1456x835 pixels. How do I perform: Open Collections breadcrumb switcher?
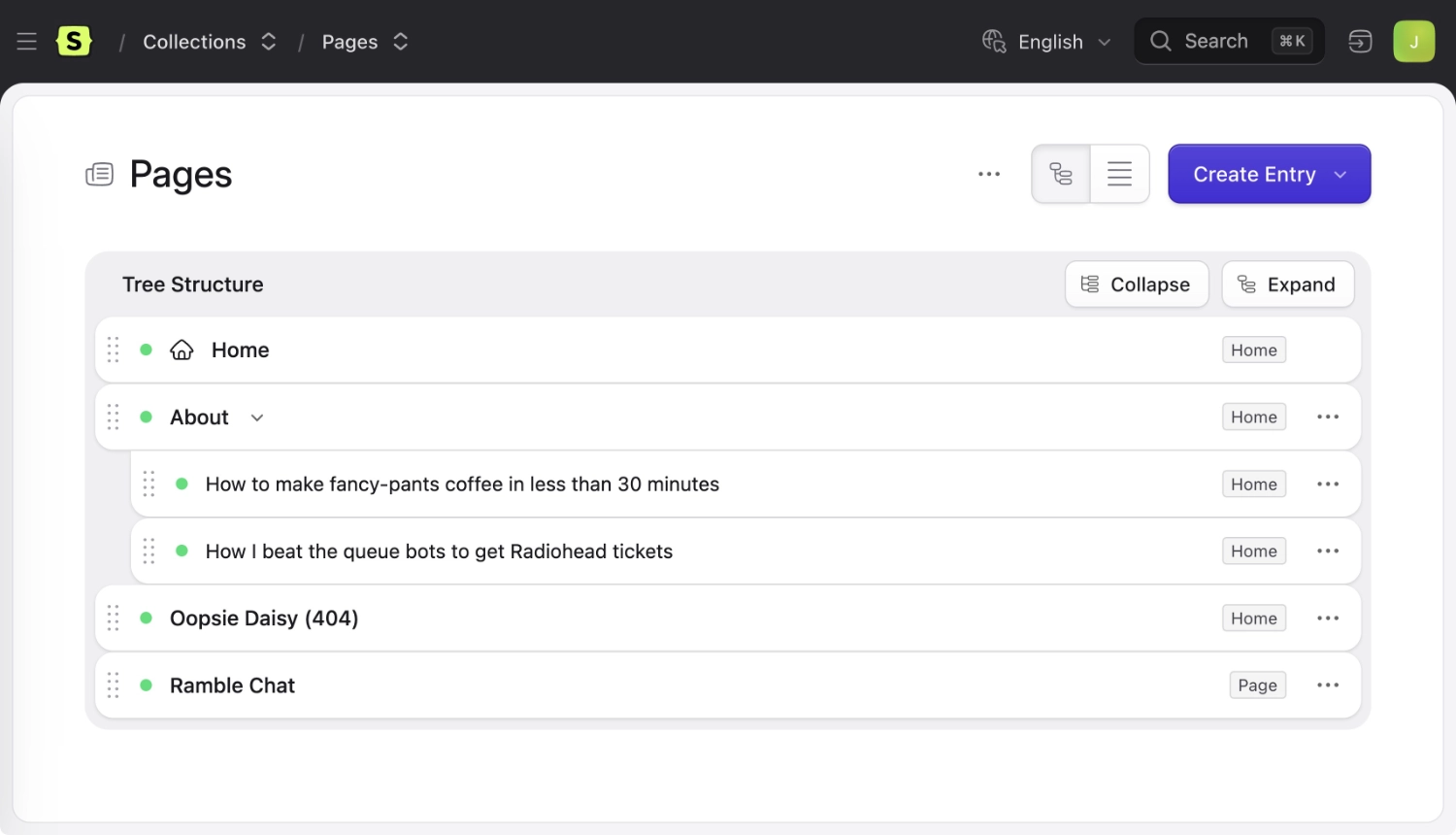pos(269,42)
